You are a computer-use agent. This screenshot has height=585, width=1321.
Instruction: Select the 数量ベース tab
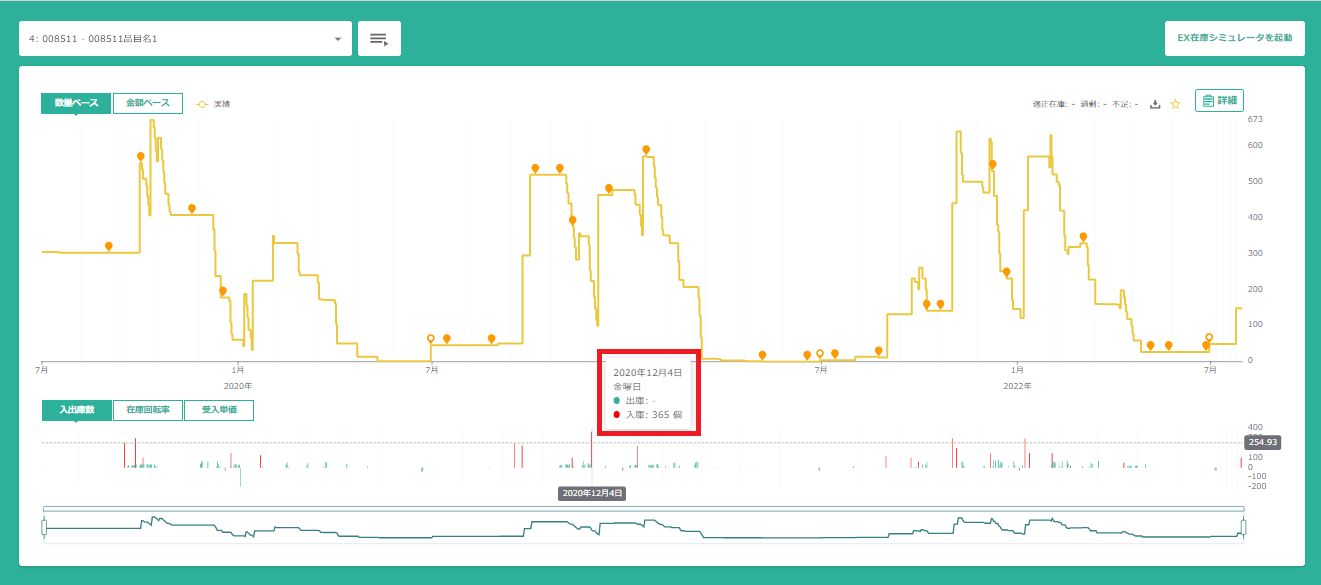tap(76, 103)
